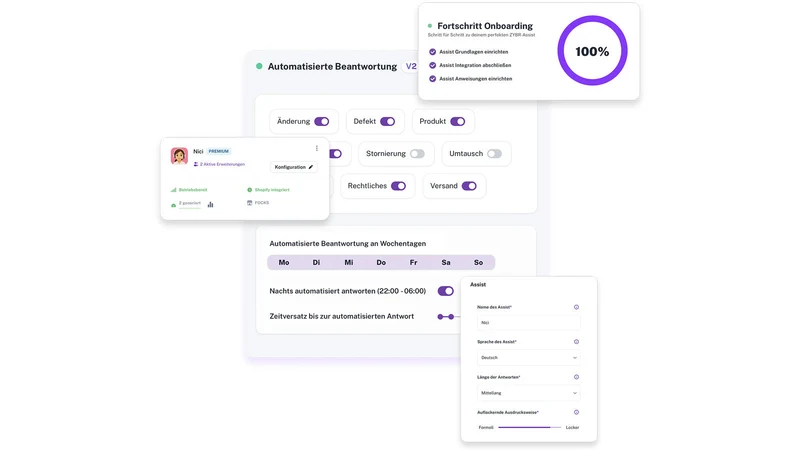Click the Name des Assist input field
This screenshot has height=450, width=800.
pos(528,322)
